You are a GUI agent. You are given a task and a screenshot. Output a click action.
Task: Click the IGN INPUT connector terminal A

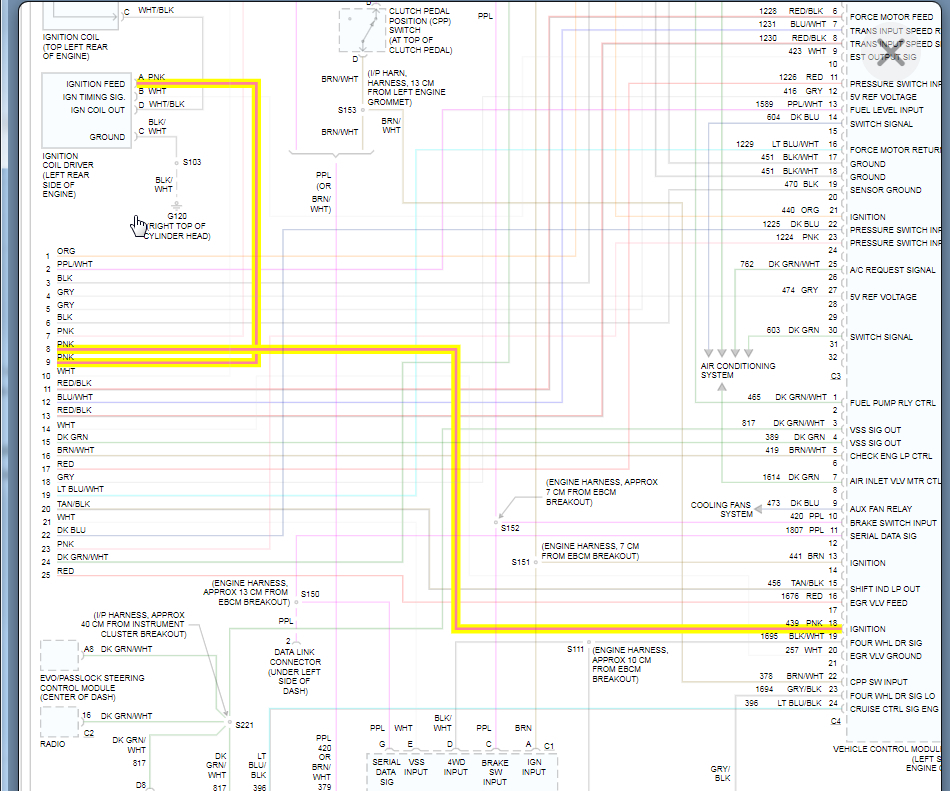pyautogui.click(x=528, y=744)
